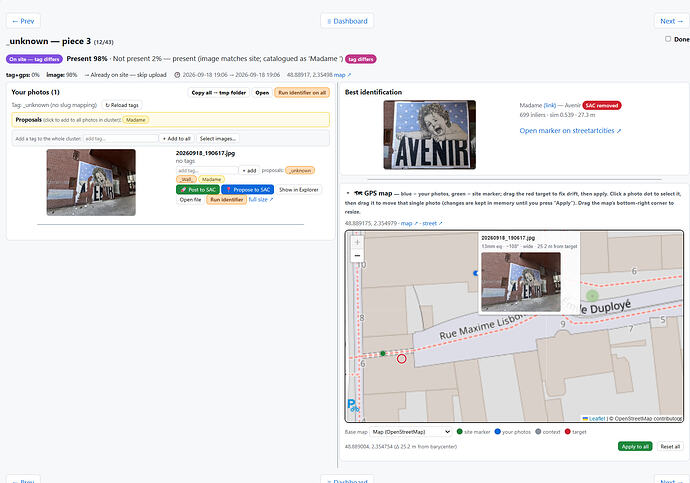Open the Select images… button
Viewport: 690px width, 483px height.
click(x=218, y=139)
